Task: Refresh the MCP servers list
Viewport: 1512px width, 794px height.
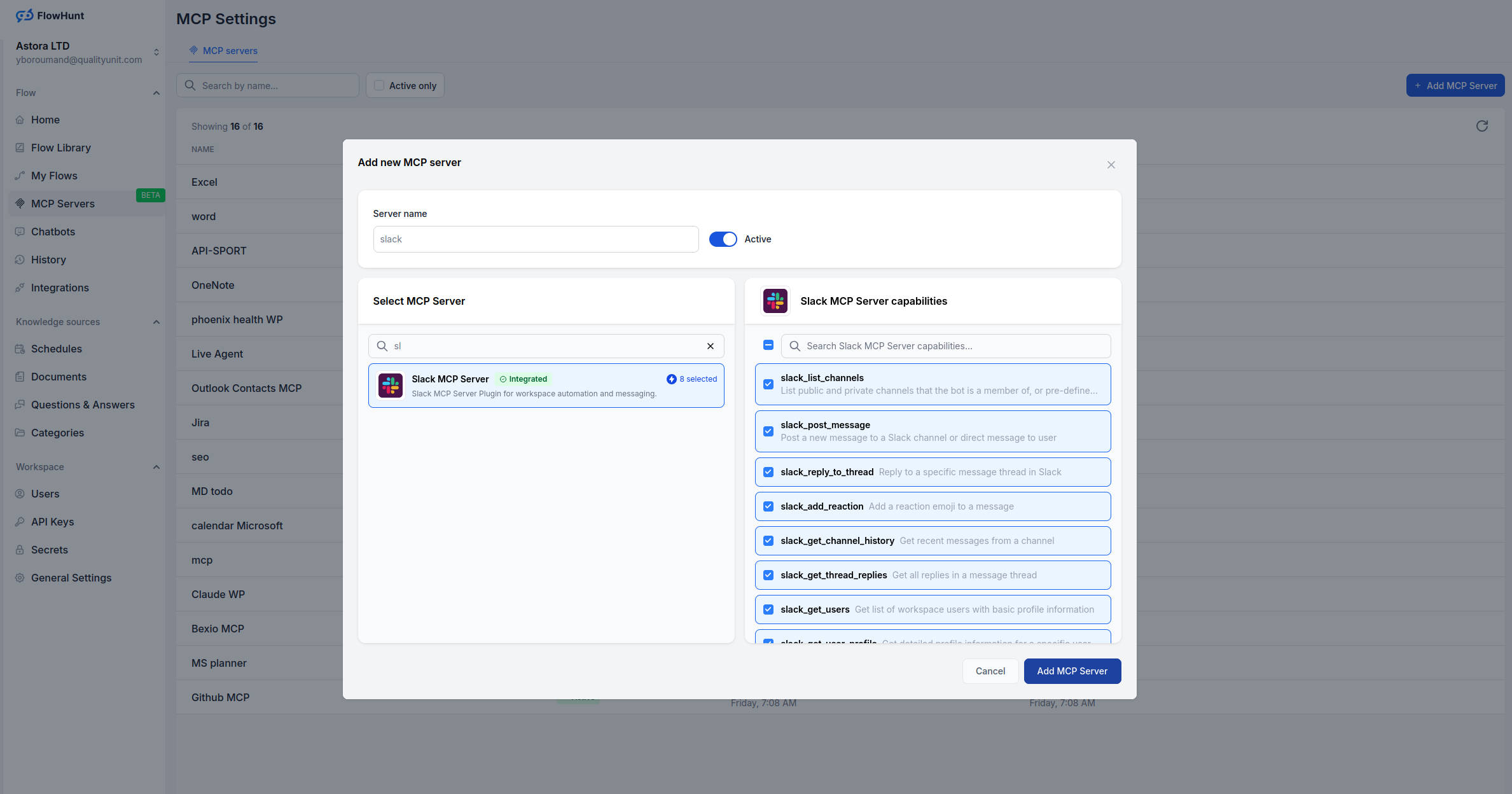Action: pyautogui.click(x=1482, y=125)
